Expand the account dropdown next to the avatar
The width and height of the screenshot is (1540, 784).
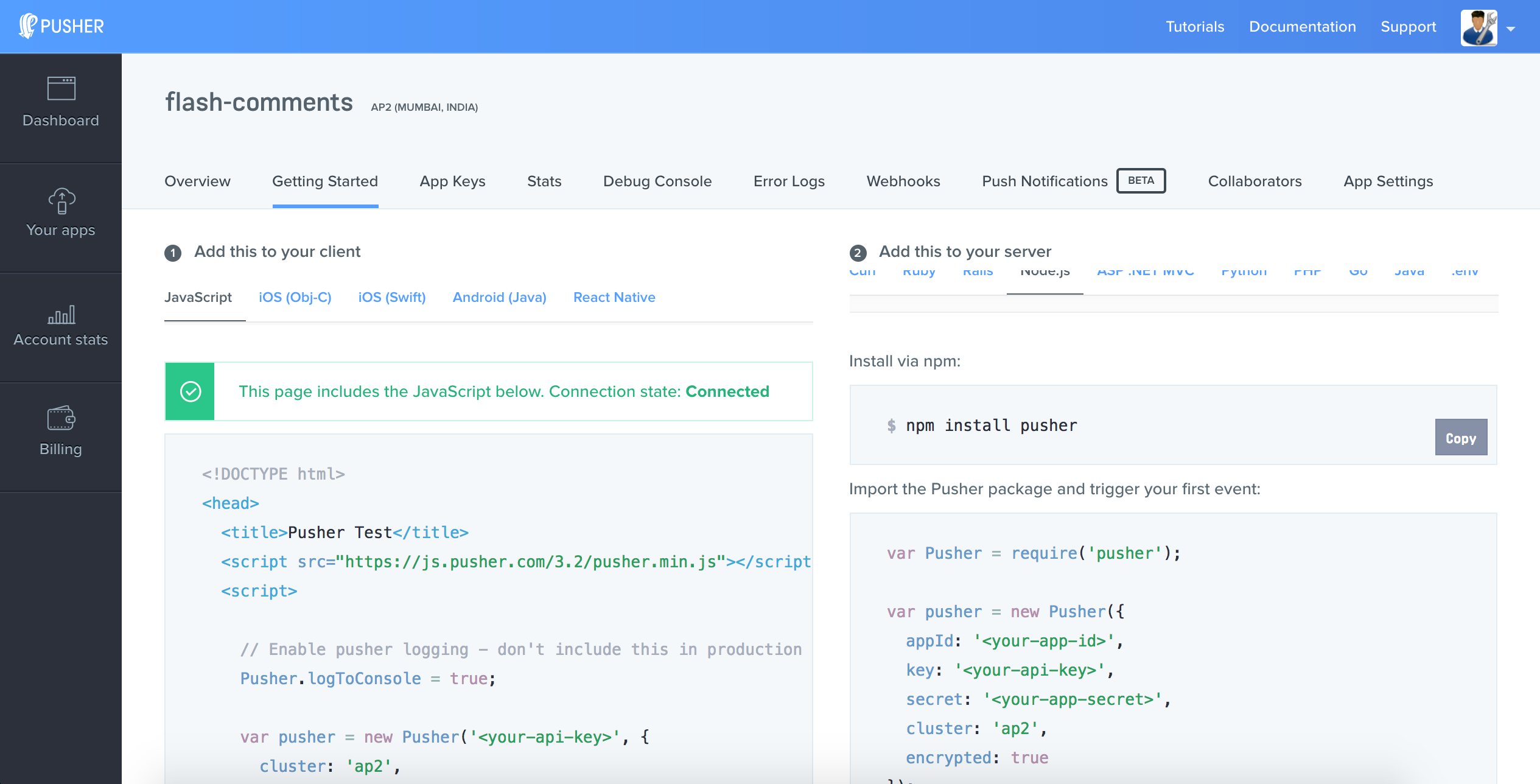[x=1511, y=28]
